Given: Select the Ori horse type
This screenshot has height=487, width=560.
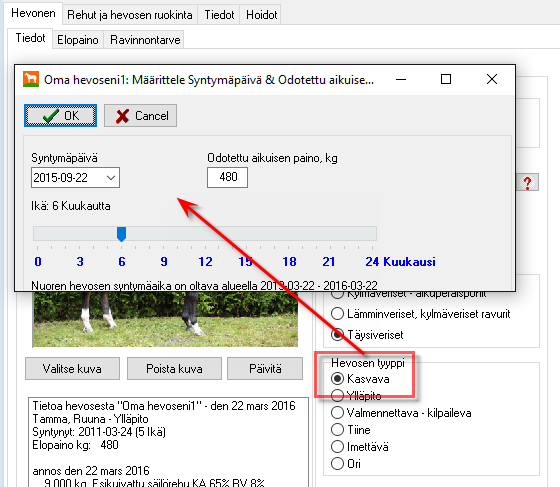Looking at the screenshot, I should [346, 463].
